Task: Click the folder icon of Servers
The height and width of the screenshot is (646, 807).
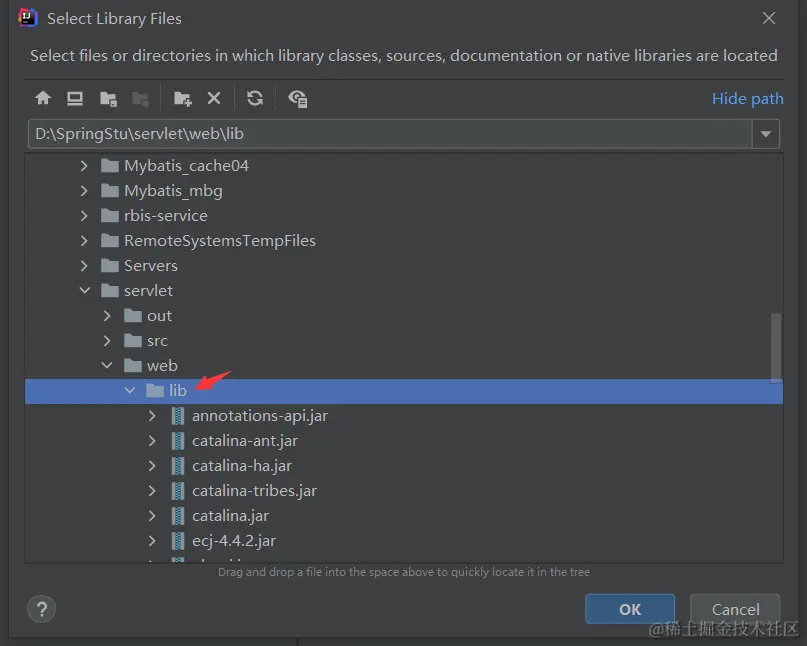Action: tap(110, 266)
